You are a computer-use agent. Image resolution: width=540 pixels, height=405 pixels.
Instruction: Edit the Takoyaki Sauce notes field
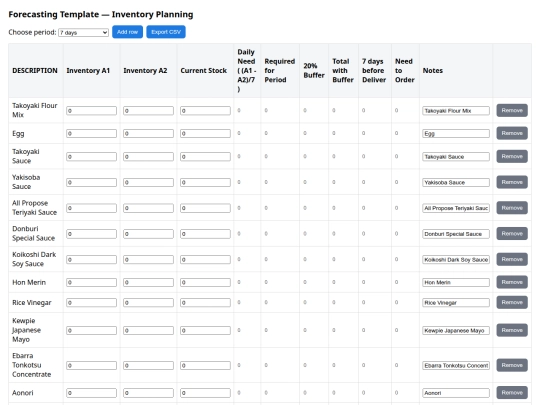coord(456,156)
